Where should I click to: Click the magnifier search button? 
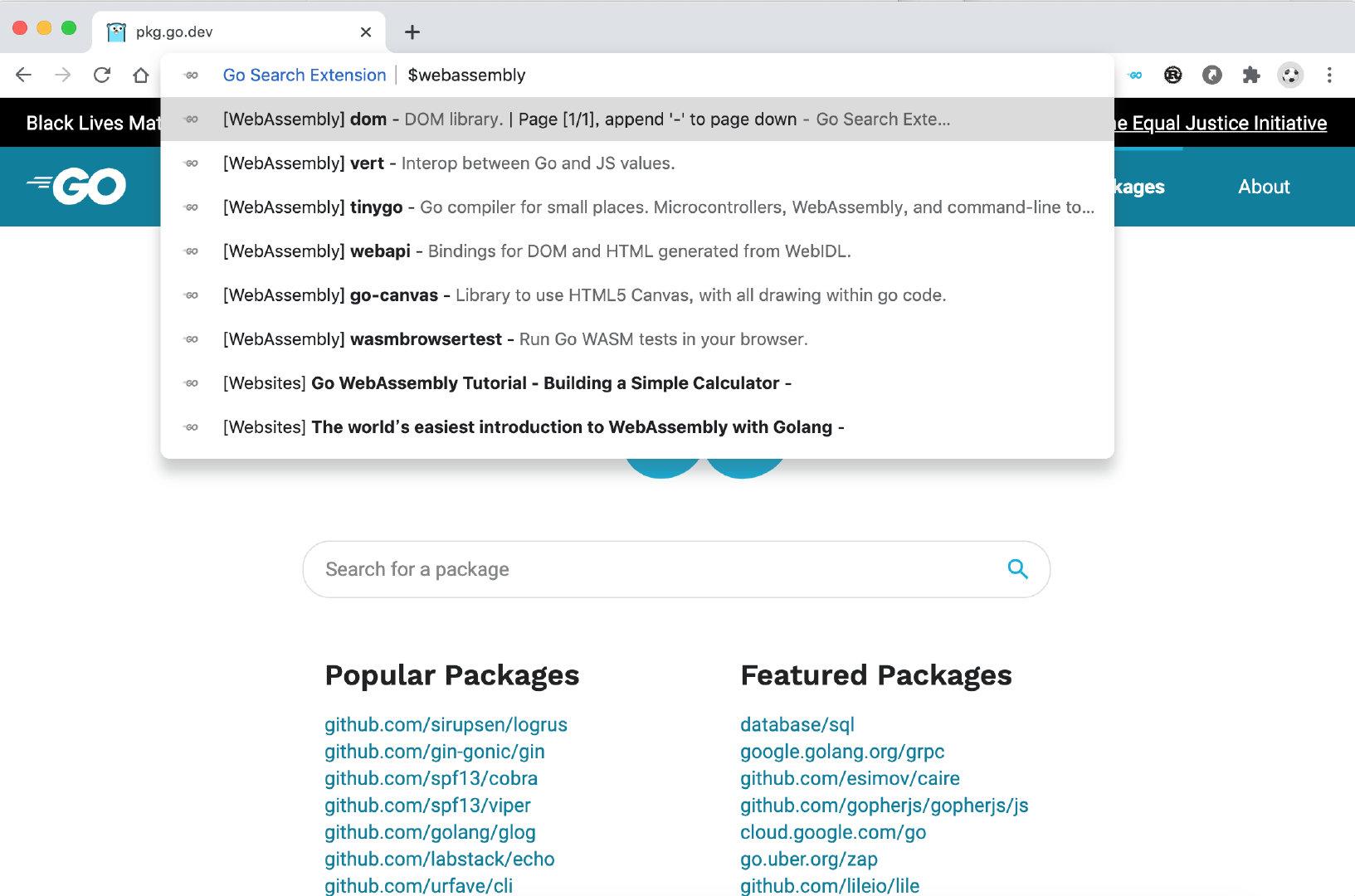pos(1018,569)
